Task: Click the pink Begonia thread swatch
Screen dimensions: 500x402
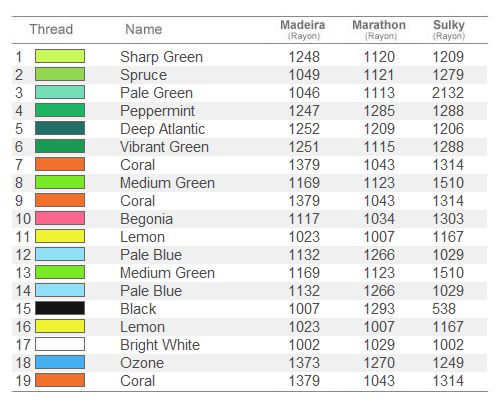Action: [60, 218]
